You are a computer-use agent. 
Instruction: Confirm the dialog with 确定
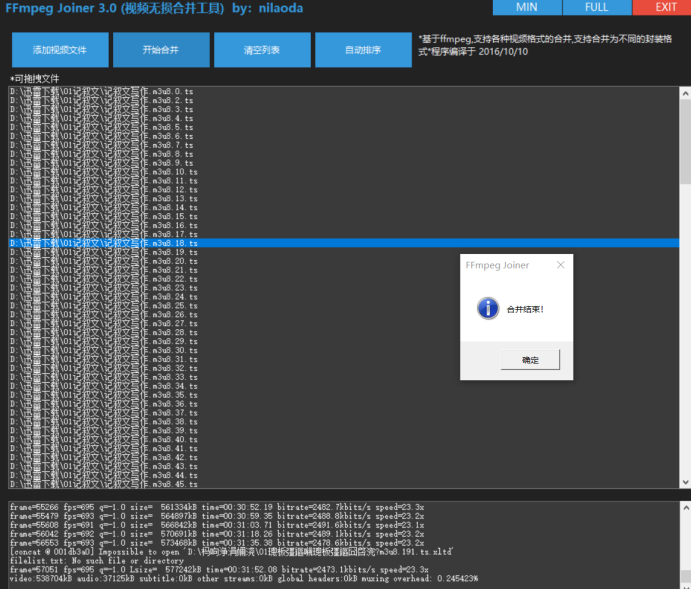coord(530,360)
